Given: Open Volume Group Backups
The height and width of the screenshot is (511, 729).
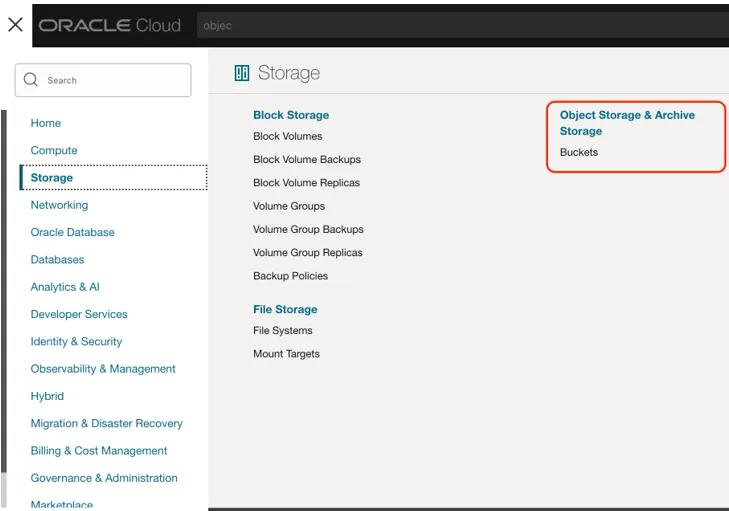Looking at the screenshot, I should (308, 229).
